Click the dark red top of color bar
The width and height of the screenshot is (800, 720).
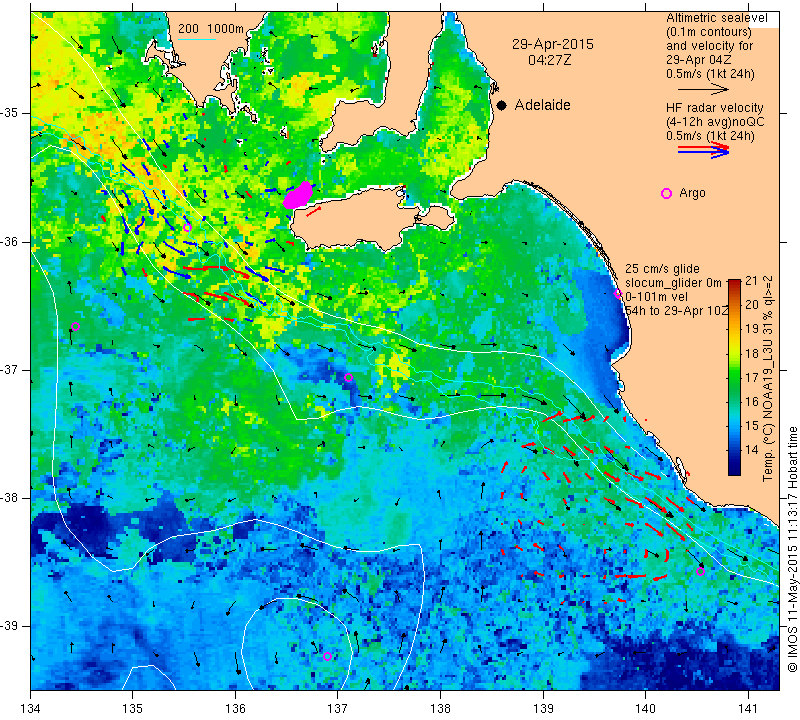tap(734, 284)
